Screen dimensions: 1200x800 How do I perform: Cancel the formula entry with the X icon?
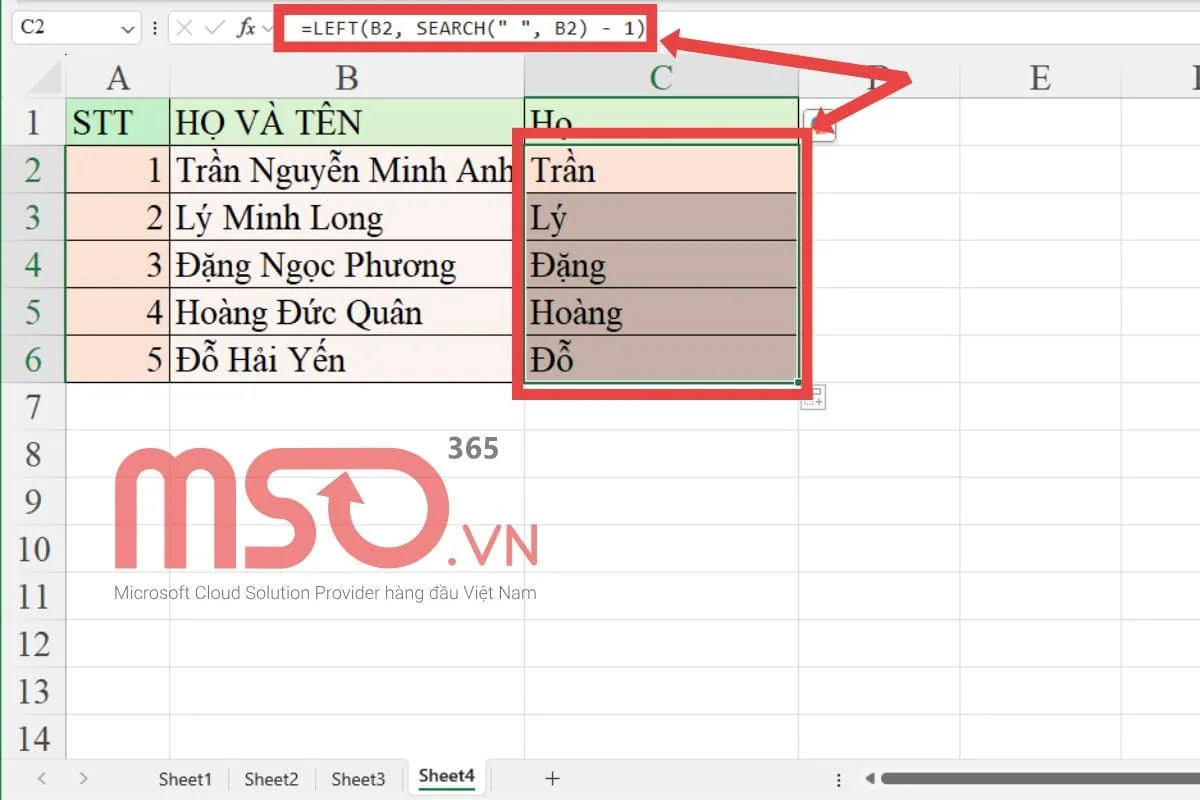coord(184,27)
